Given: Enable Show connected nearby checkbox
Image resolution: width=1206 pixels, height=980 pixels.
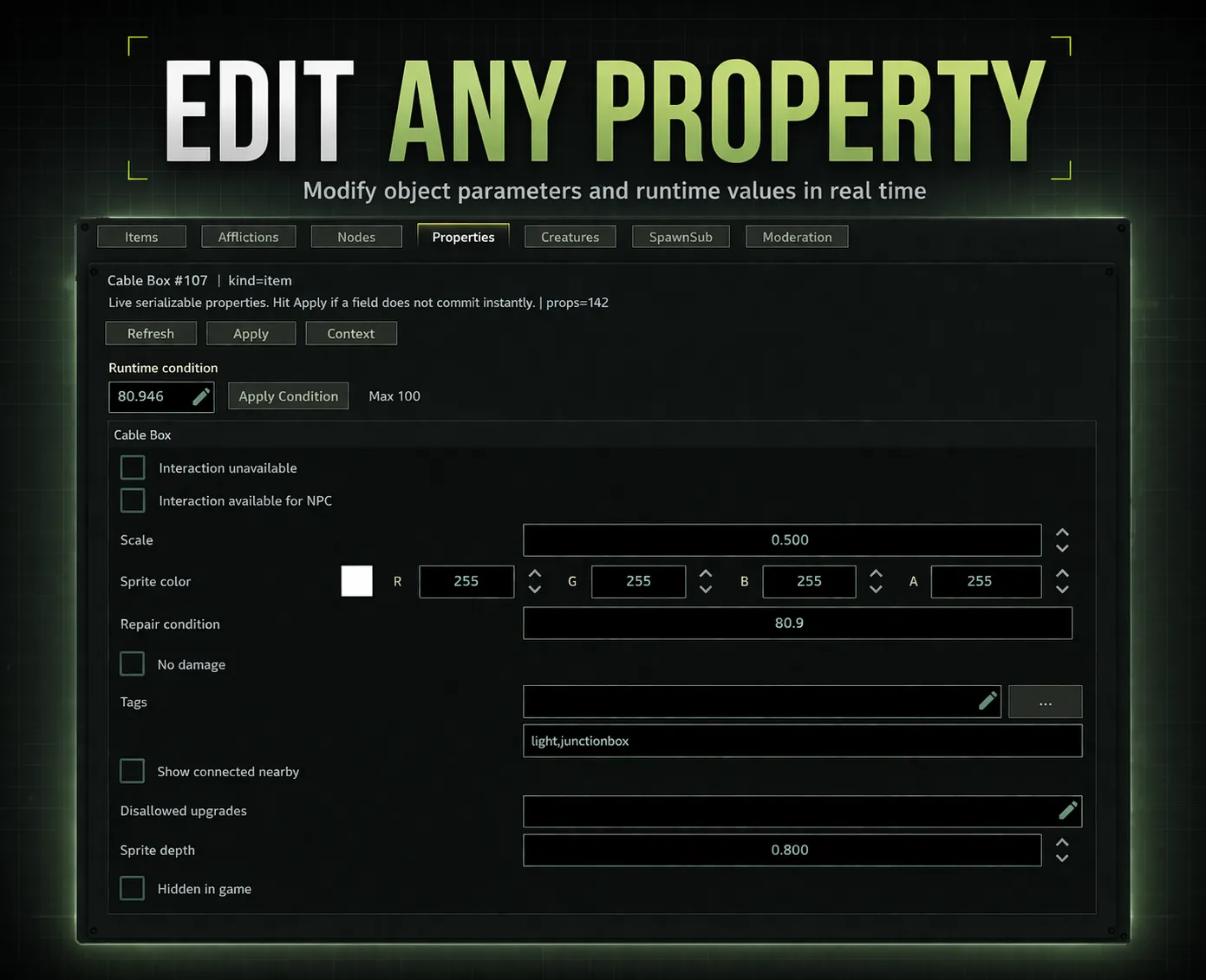Looking at the screenshot, I should click(133, 771).
